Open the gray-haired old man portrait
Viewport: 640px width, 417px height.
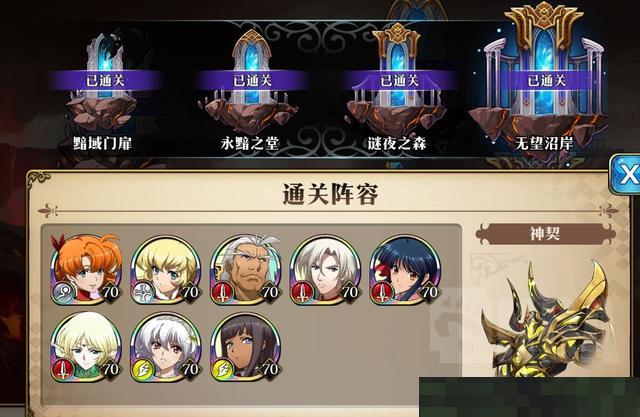click(x=246, y=270)
